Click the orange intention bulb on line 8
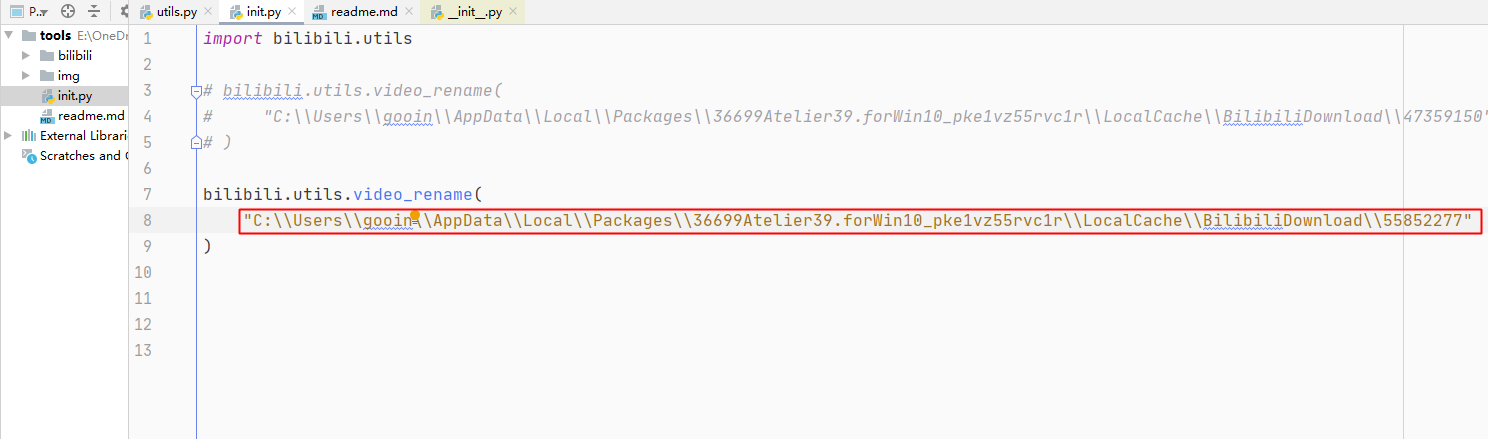1488x439 pixels. coord(415,215)
